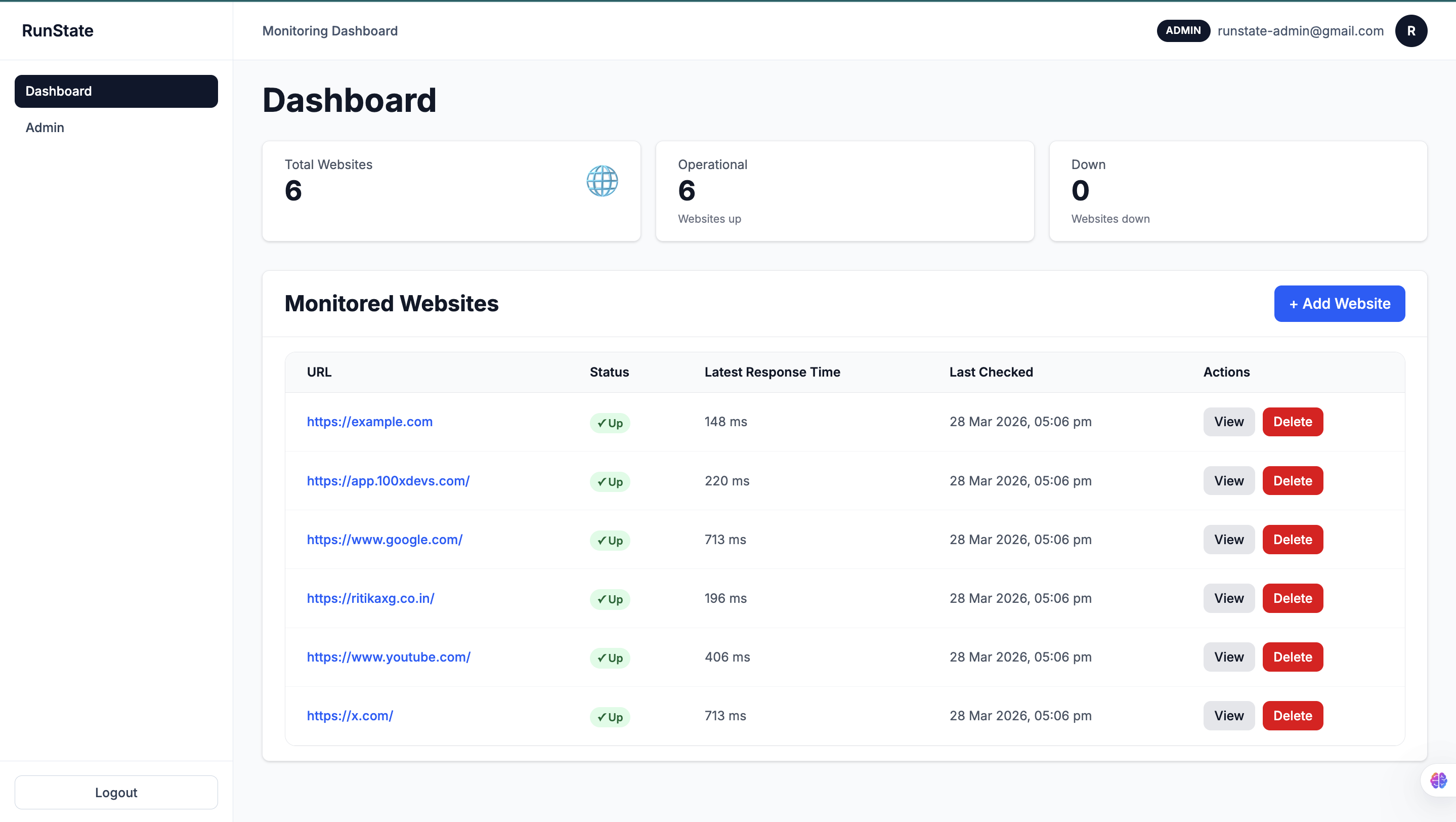Open the https://www.youtube.com/ link
The width and height of the screenshot is (1456, 822).
(x=389, y=657)
